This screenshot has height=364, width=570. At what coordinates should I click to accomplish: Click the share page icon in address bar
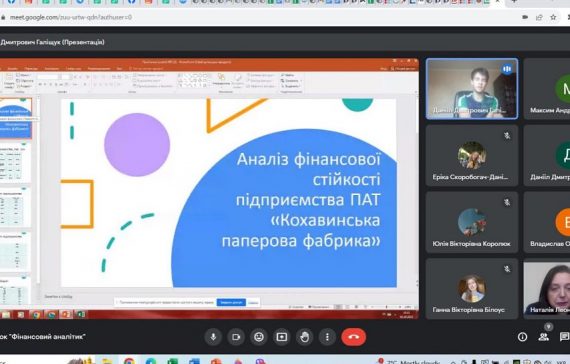pyautogui.click(x=539, y=17)
